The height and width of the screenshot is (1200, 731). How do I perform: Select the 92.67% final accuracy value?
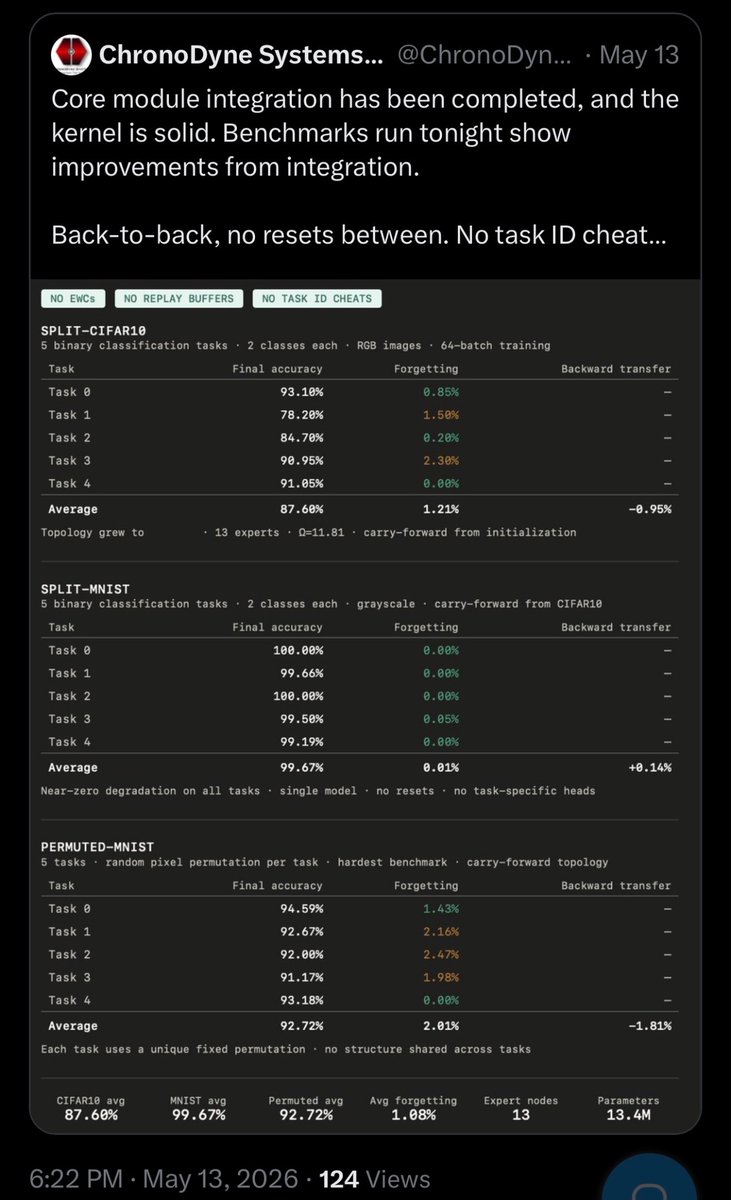tap(302, 931)
